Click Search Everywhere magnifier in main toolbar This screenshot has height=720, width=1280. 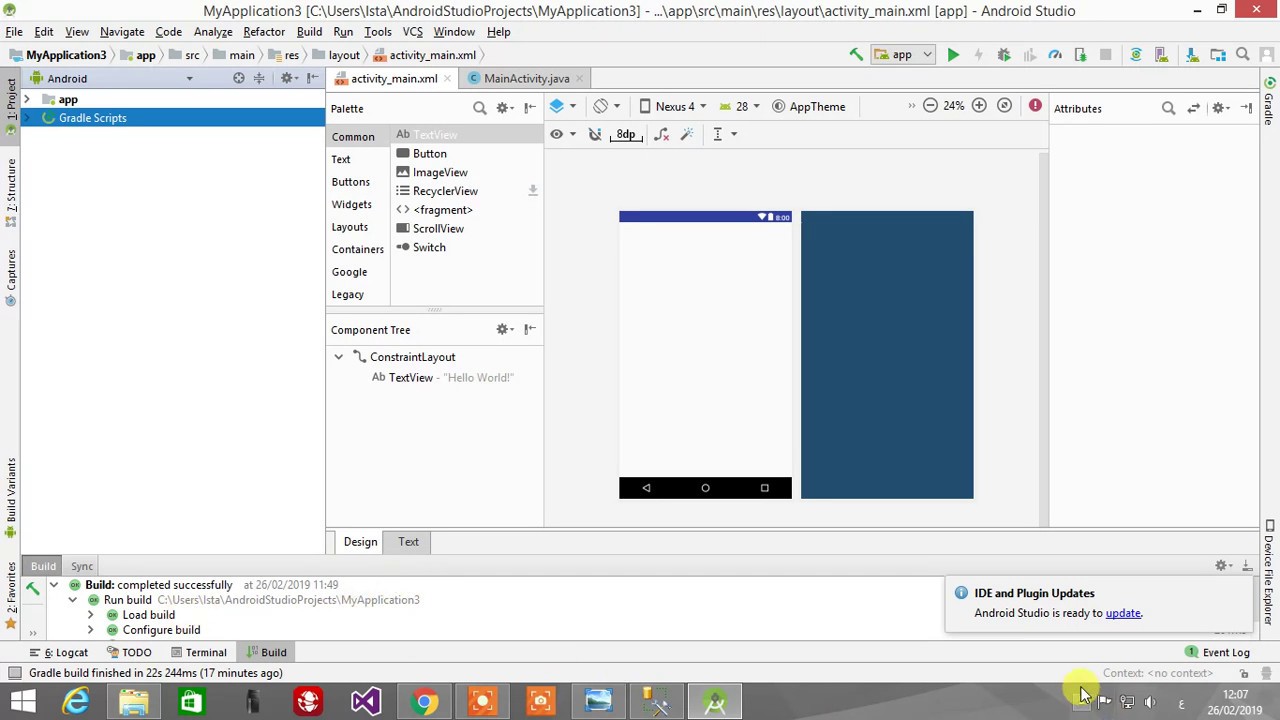(1243, 55)
